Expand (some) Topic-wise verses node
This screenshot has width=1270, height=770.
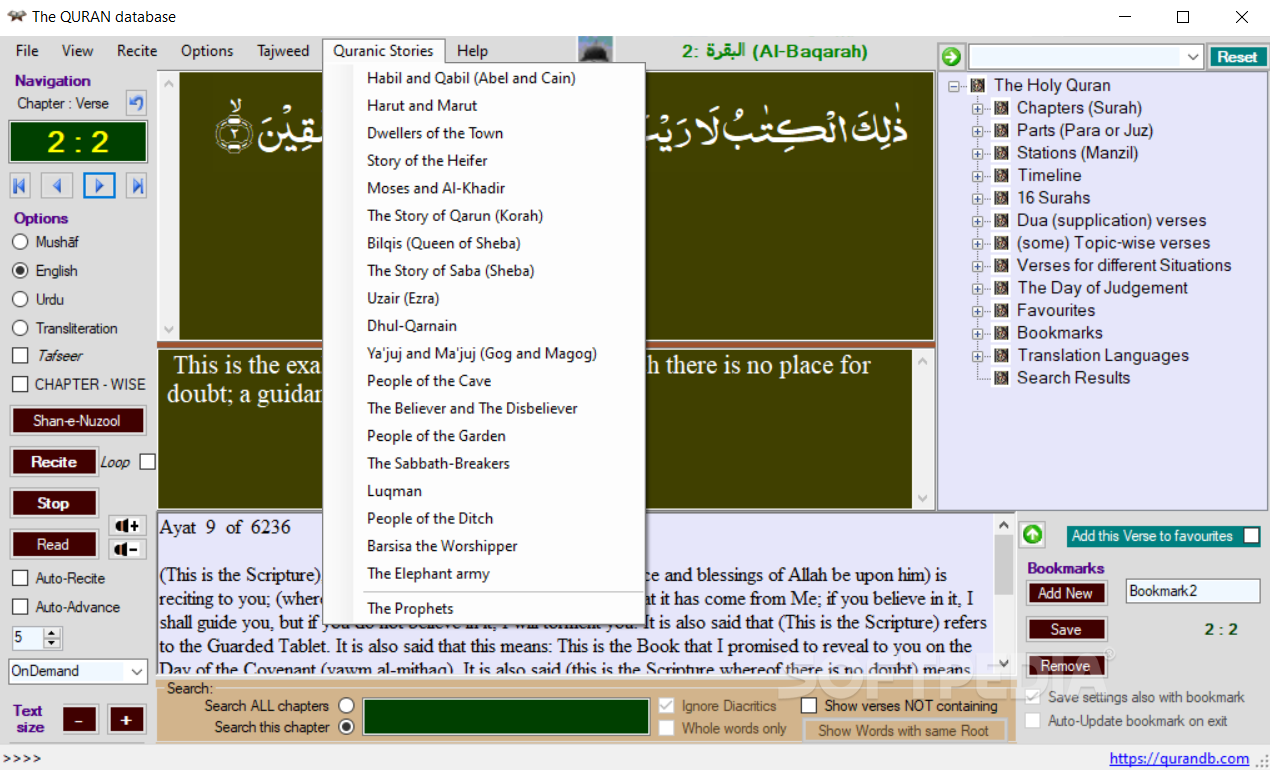(x=978, y=243)
